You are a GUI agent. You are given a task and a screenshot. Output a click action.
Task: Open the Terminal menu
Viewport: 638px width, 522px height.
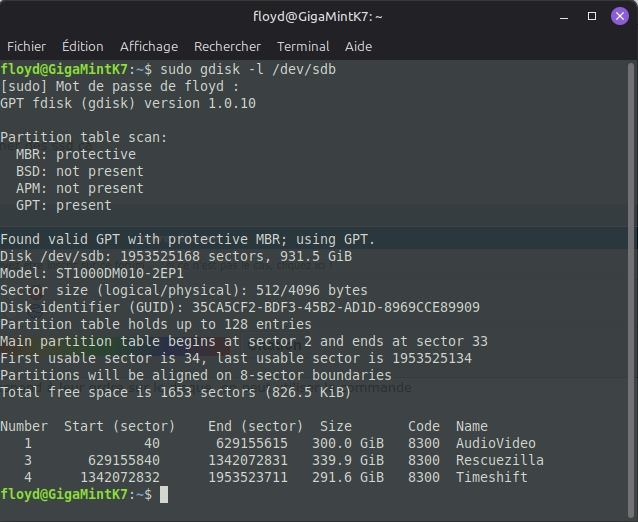pyautogui.click(x=303, y=46)
